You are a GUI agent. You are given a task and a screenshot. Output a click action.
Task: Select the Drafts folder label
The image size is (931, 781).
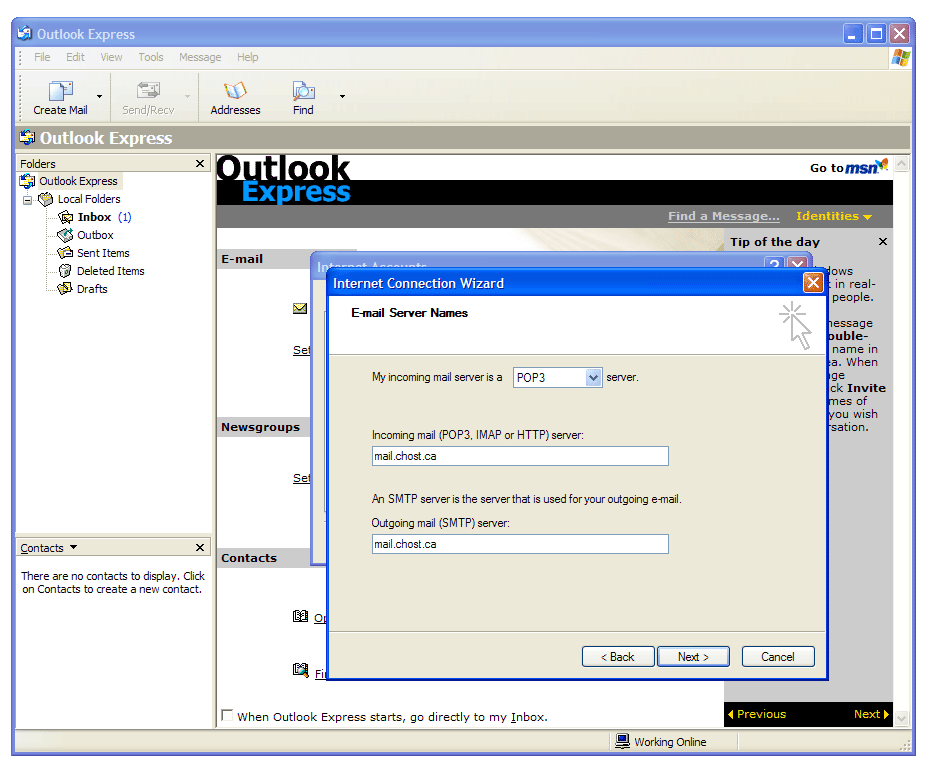click(92, 289)
